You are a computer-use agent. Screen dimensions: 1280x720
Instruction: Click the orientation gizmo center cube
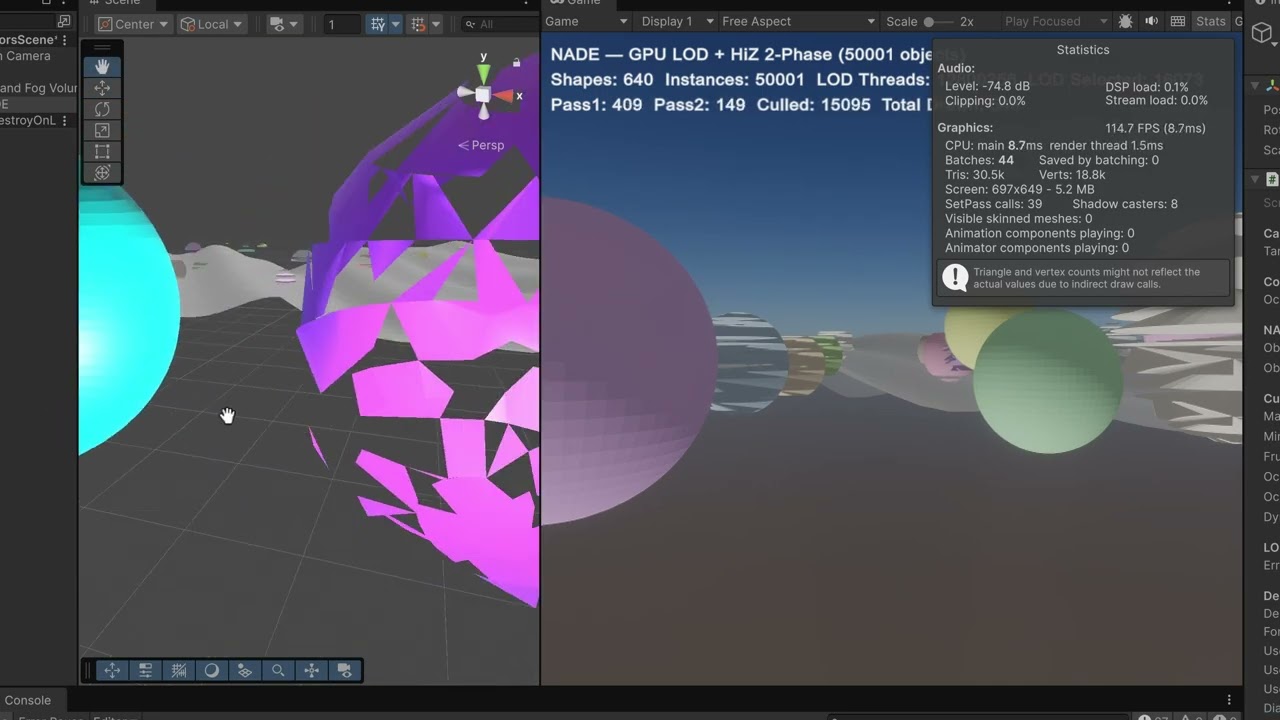tap(483, 94)
